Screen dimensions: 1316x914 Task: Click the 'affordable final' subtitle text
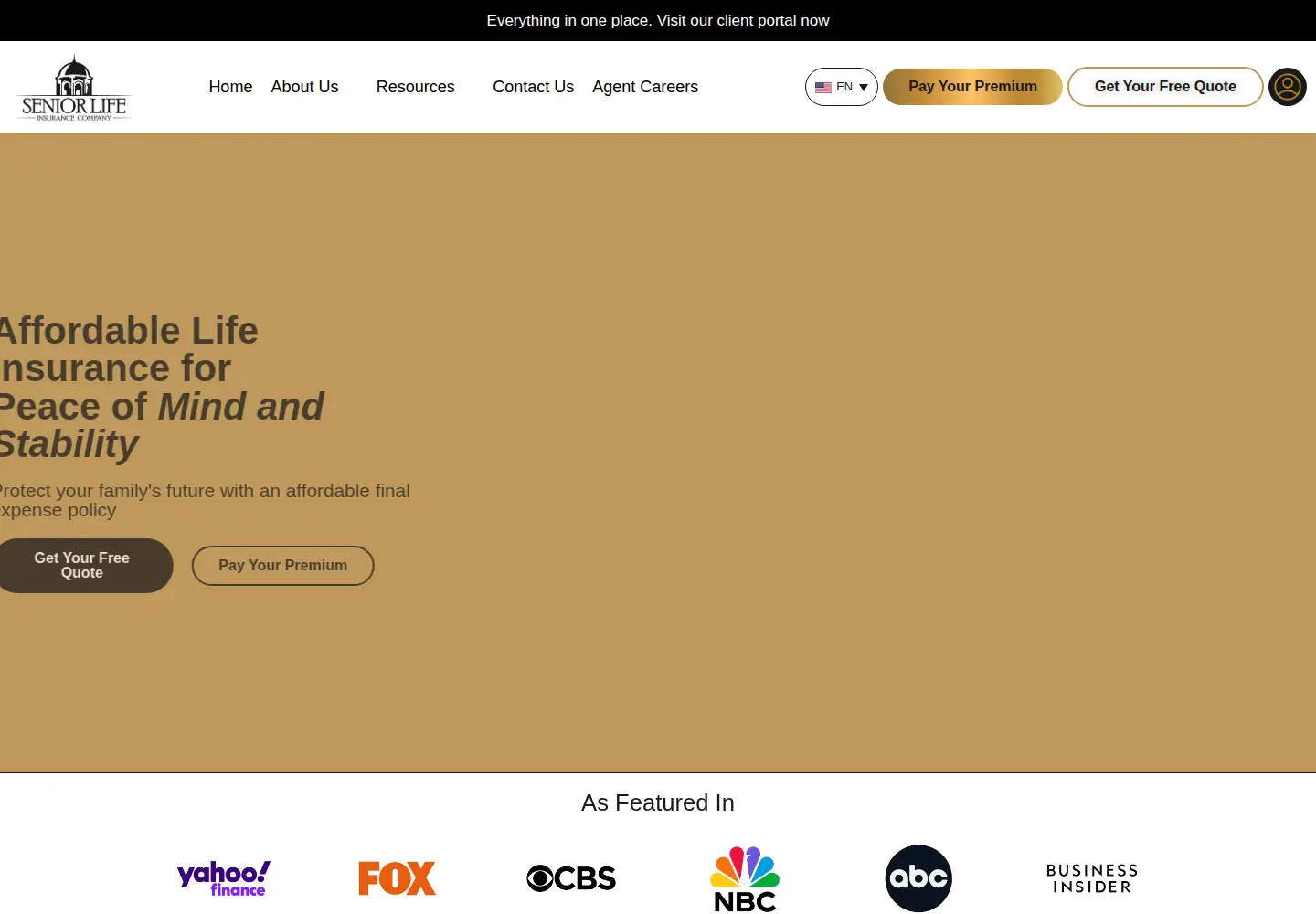347,491
